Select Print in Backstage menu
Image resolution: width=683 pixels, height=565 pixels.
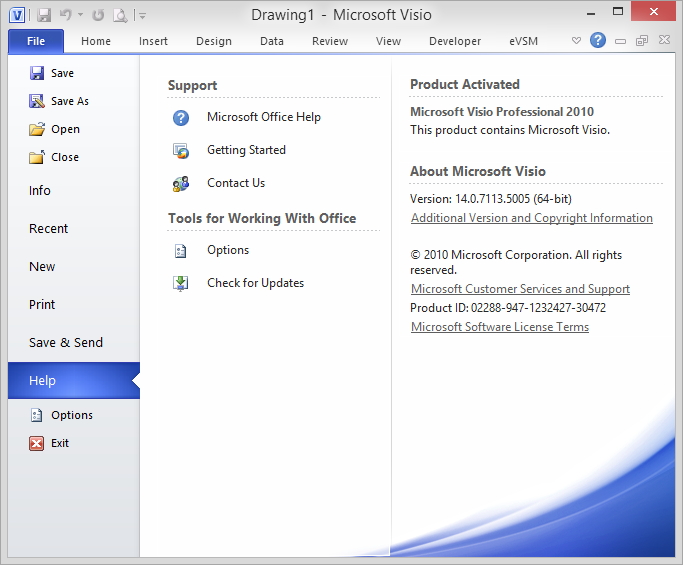pyautogui.click(x=42, y=304)
